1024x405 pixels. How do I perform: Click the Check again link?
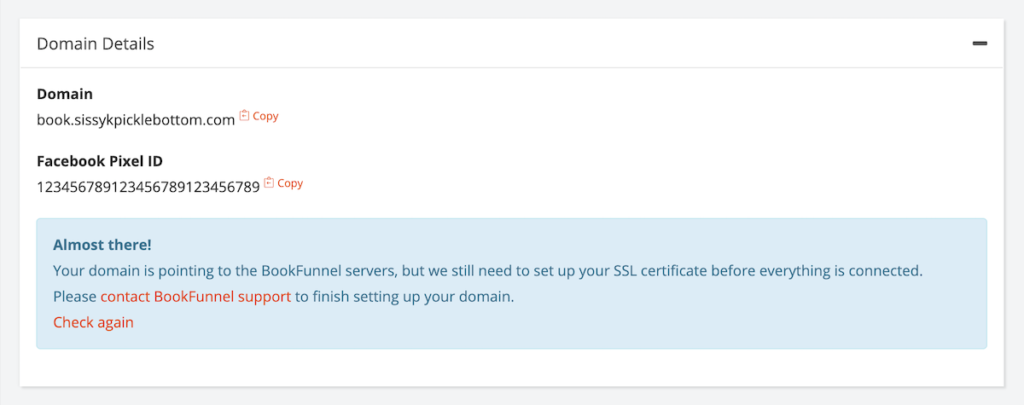tap(93, 322)
